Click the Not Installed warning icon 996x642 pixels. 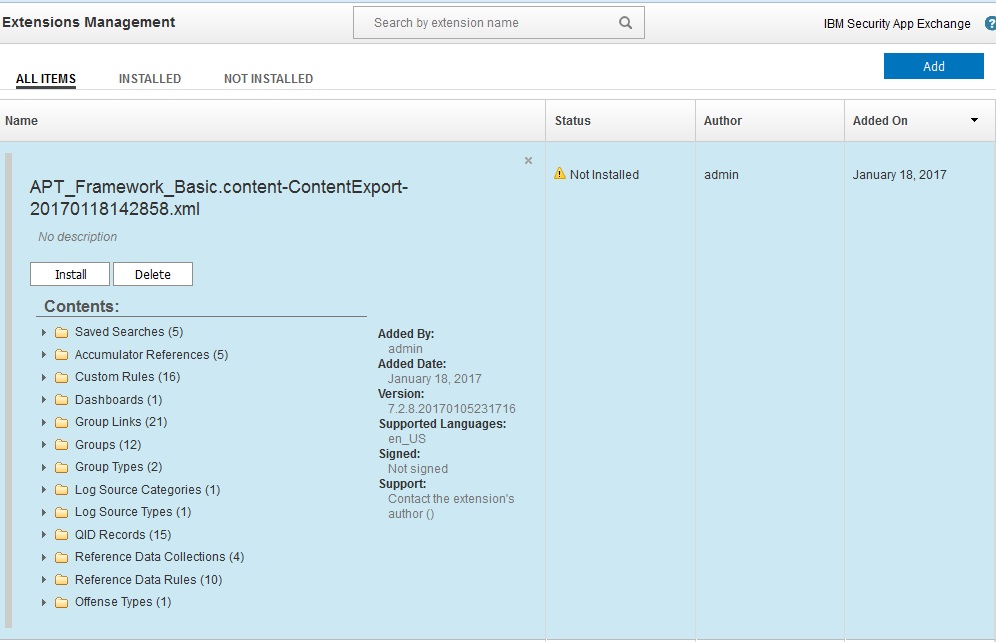coord(560,174)
